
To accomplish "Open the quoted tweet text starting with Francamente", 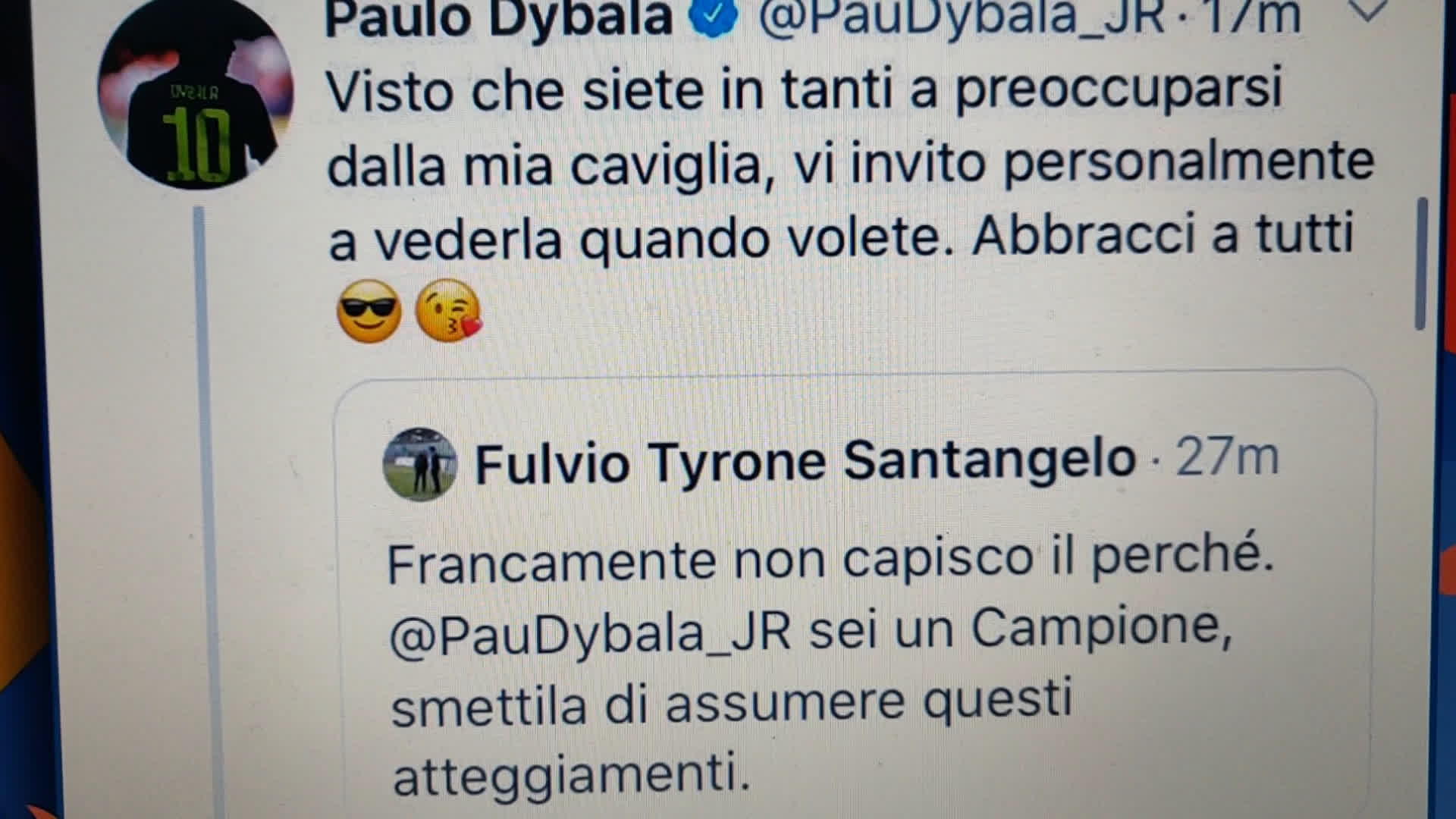I will coord(830,667).
